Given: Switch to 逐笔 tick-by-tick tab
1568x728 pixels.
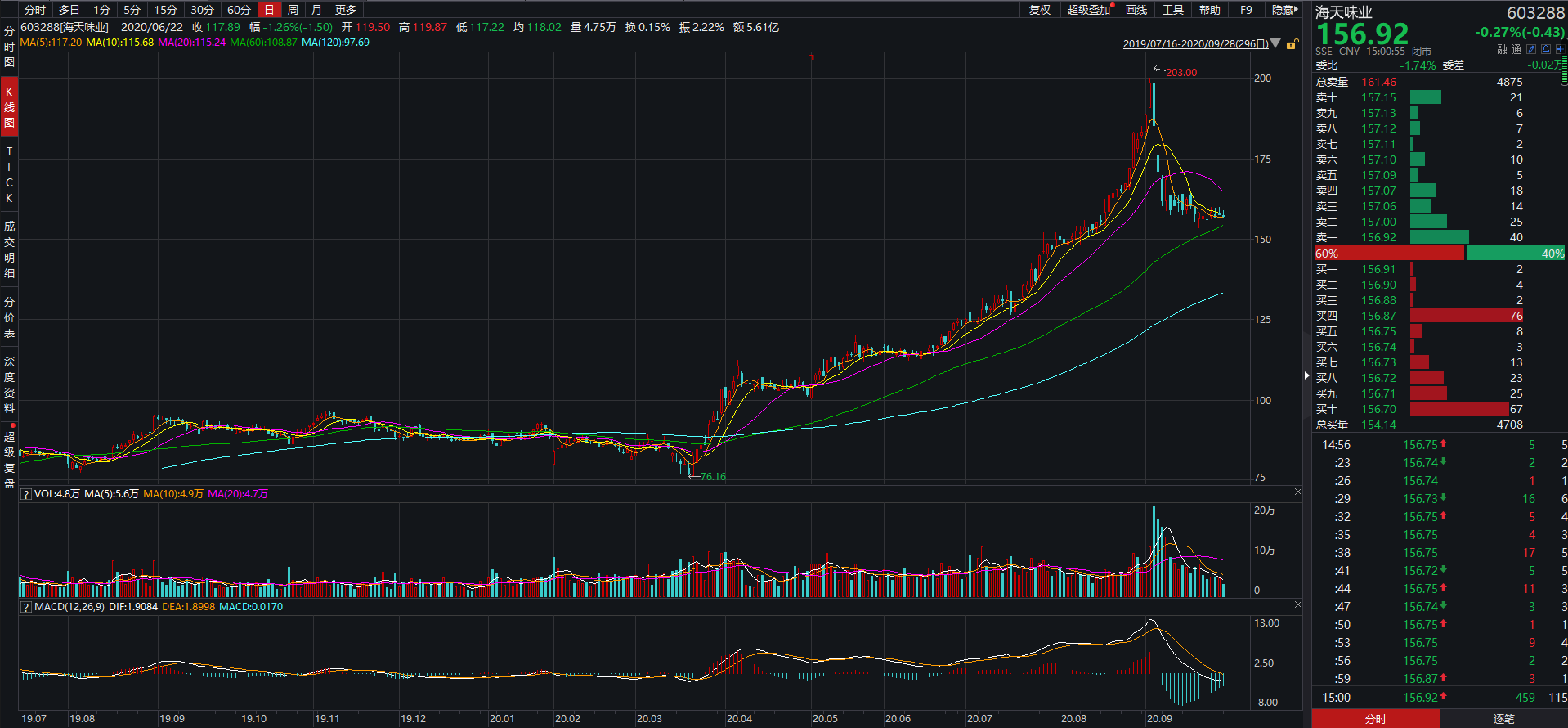Looking at the screenshot, I should click(x=1504, y=719).
